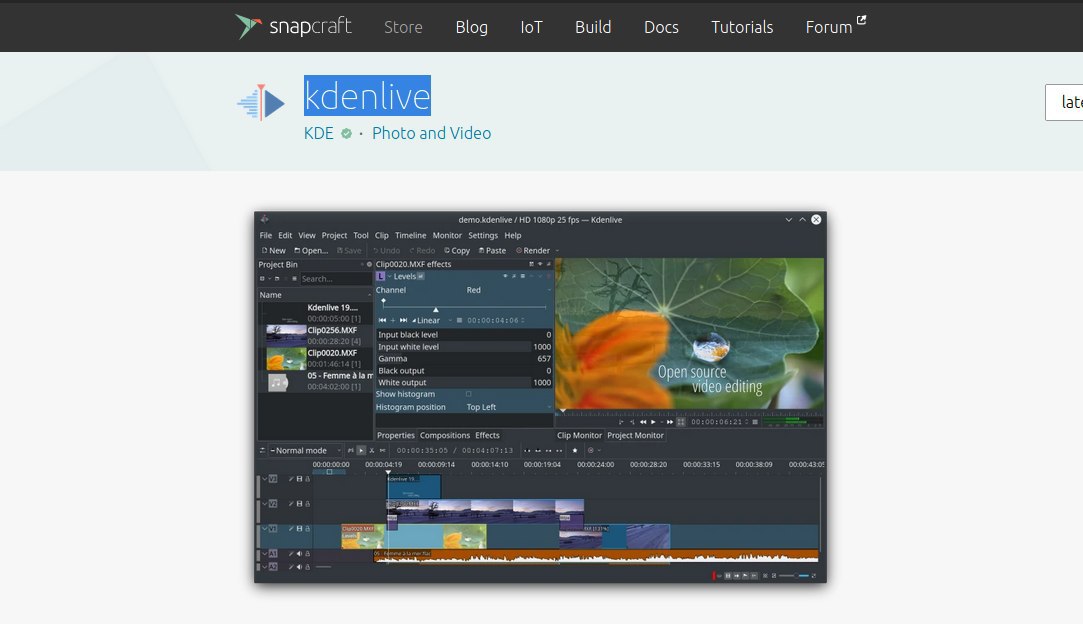Switch to the Clip Monitor tab

(x=579, y=435)
